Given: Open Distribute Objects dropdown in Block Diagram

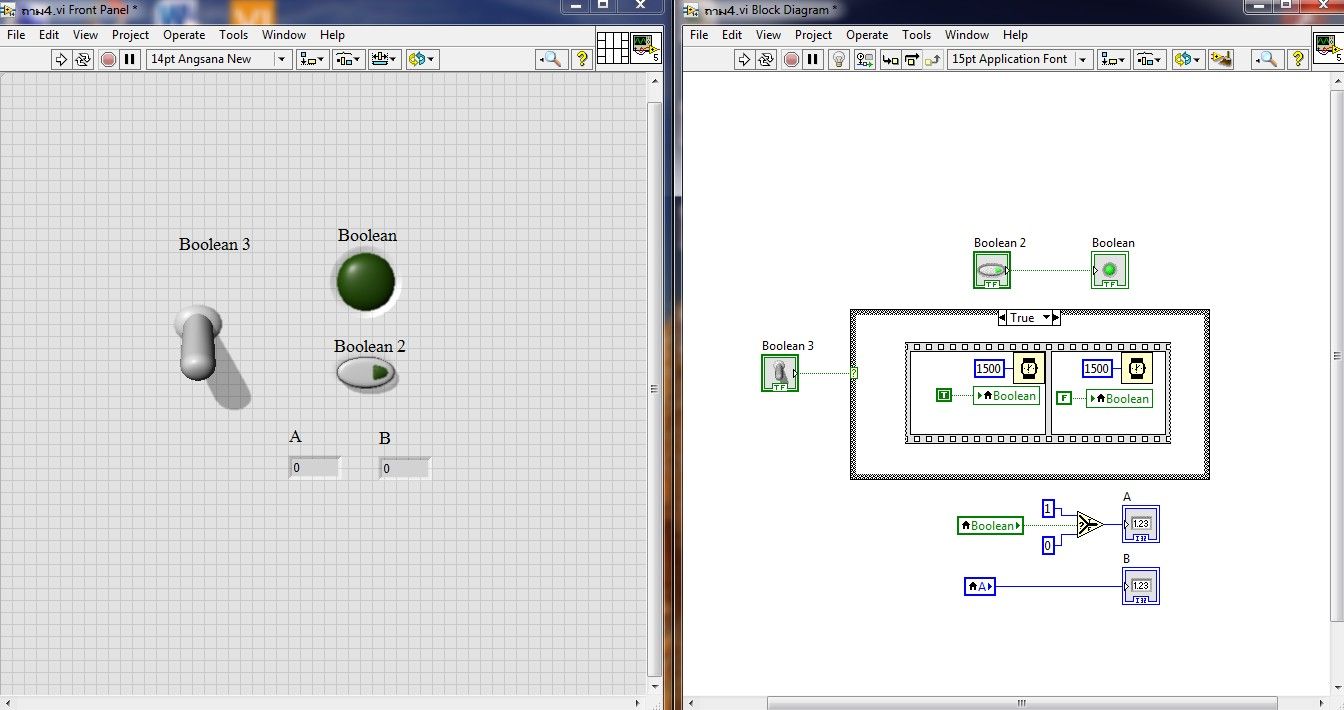Looking at the screenshot, I should point(1149,59).
